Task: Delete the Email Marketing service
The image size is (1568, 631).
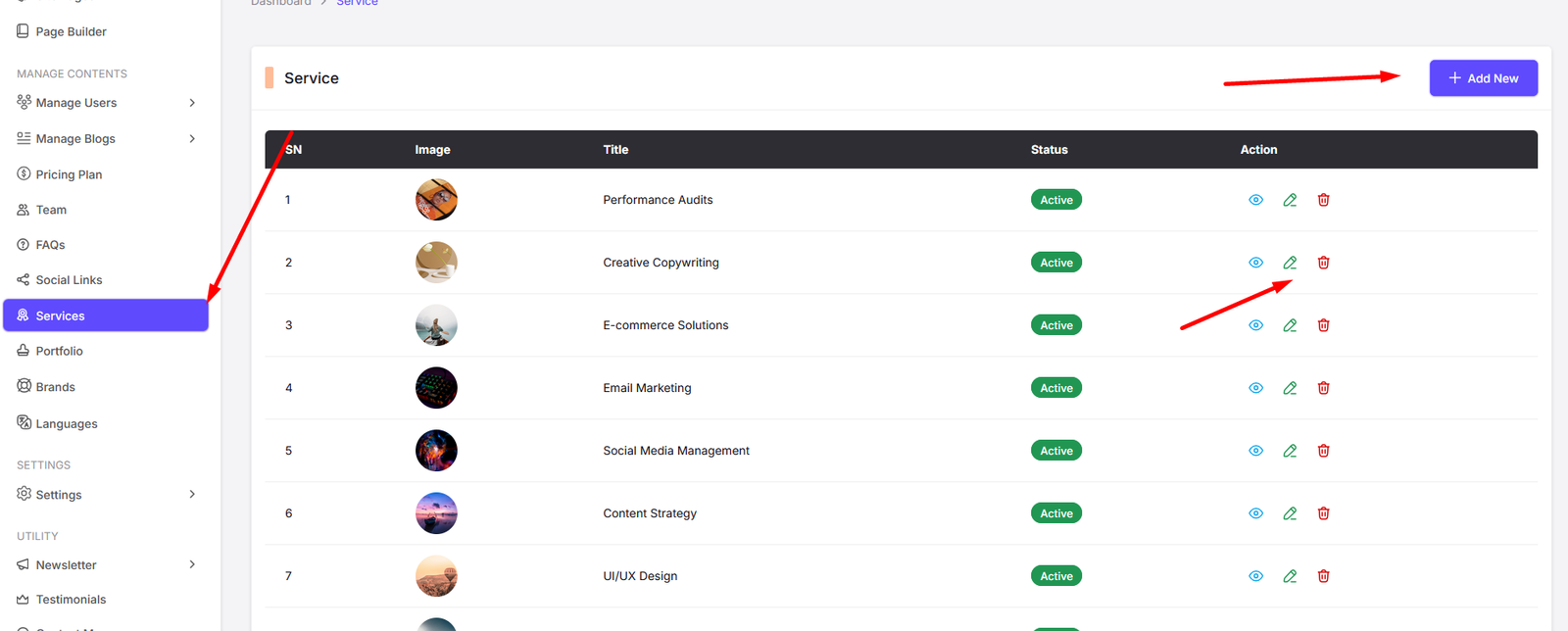Action: coord(1323,388)
